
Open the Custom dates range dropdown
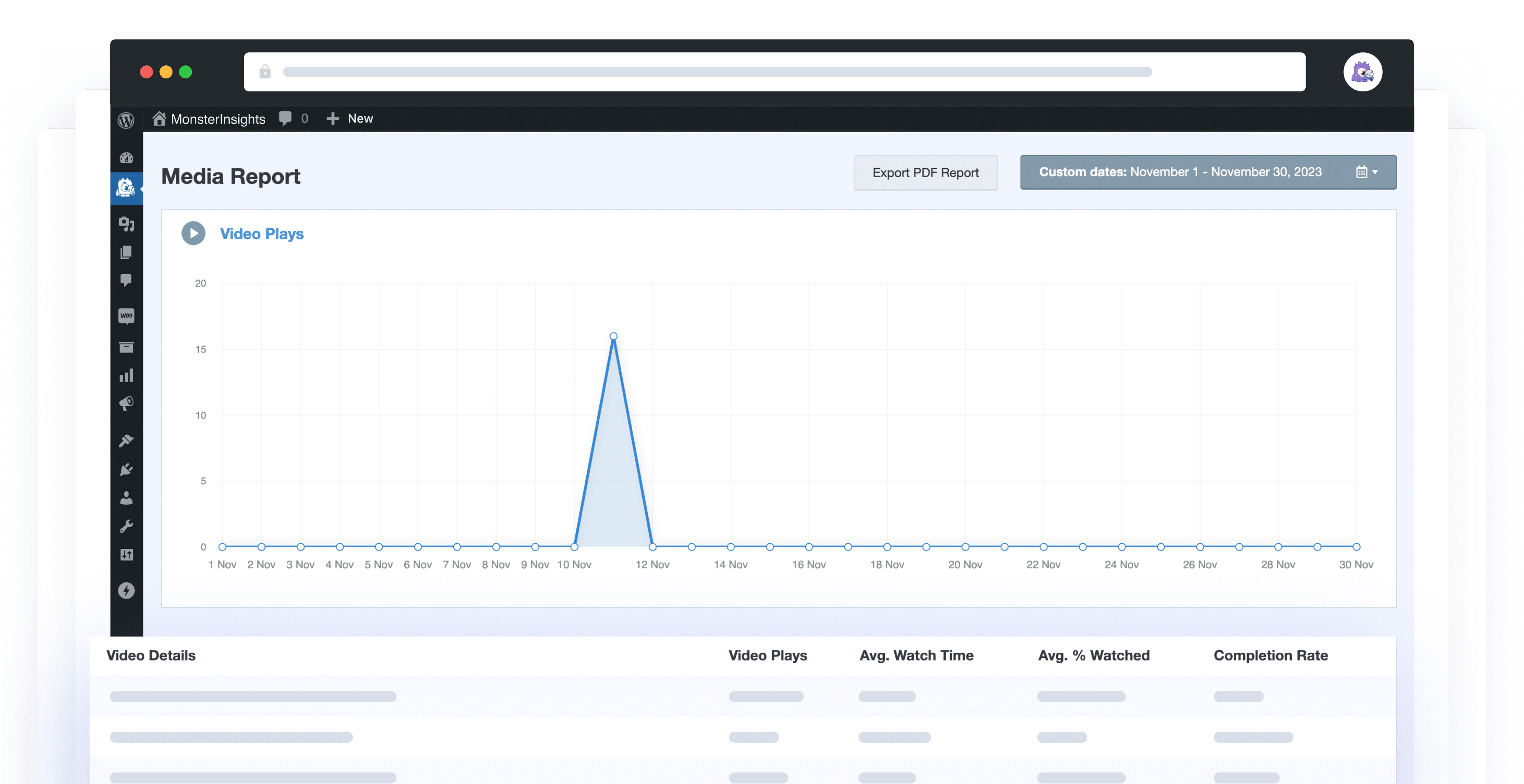click(x=1208, y=172)
